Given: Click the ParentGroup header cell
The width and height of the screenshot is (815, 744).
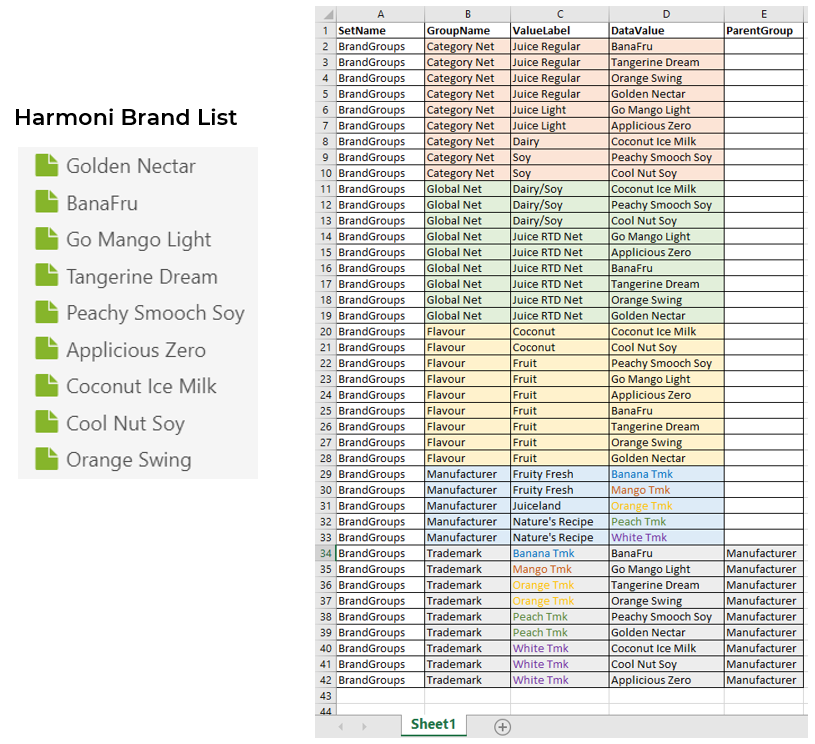Looking at the screenshot, I should [x=763, y=30].
